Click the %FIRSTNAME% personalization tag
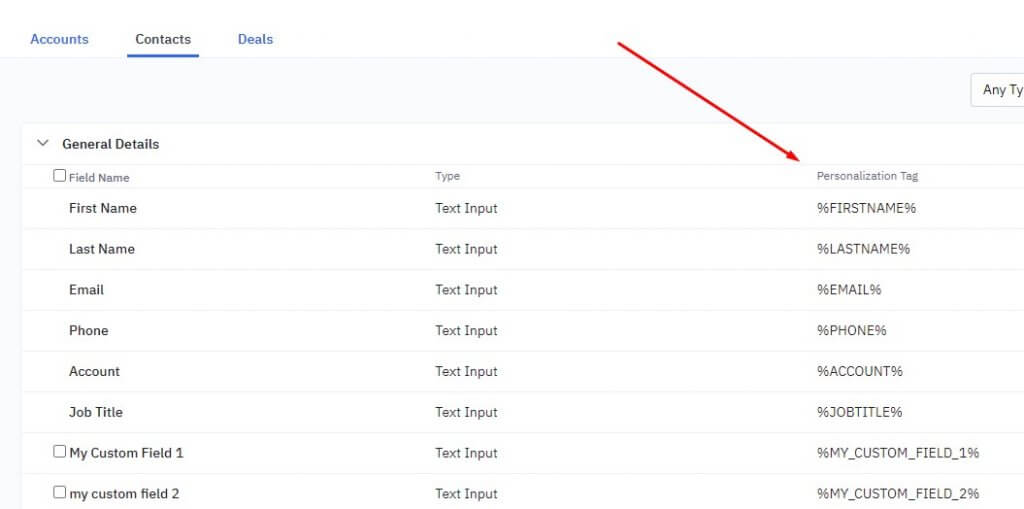 coord(866,208)
